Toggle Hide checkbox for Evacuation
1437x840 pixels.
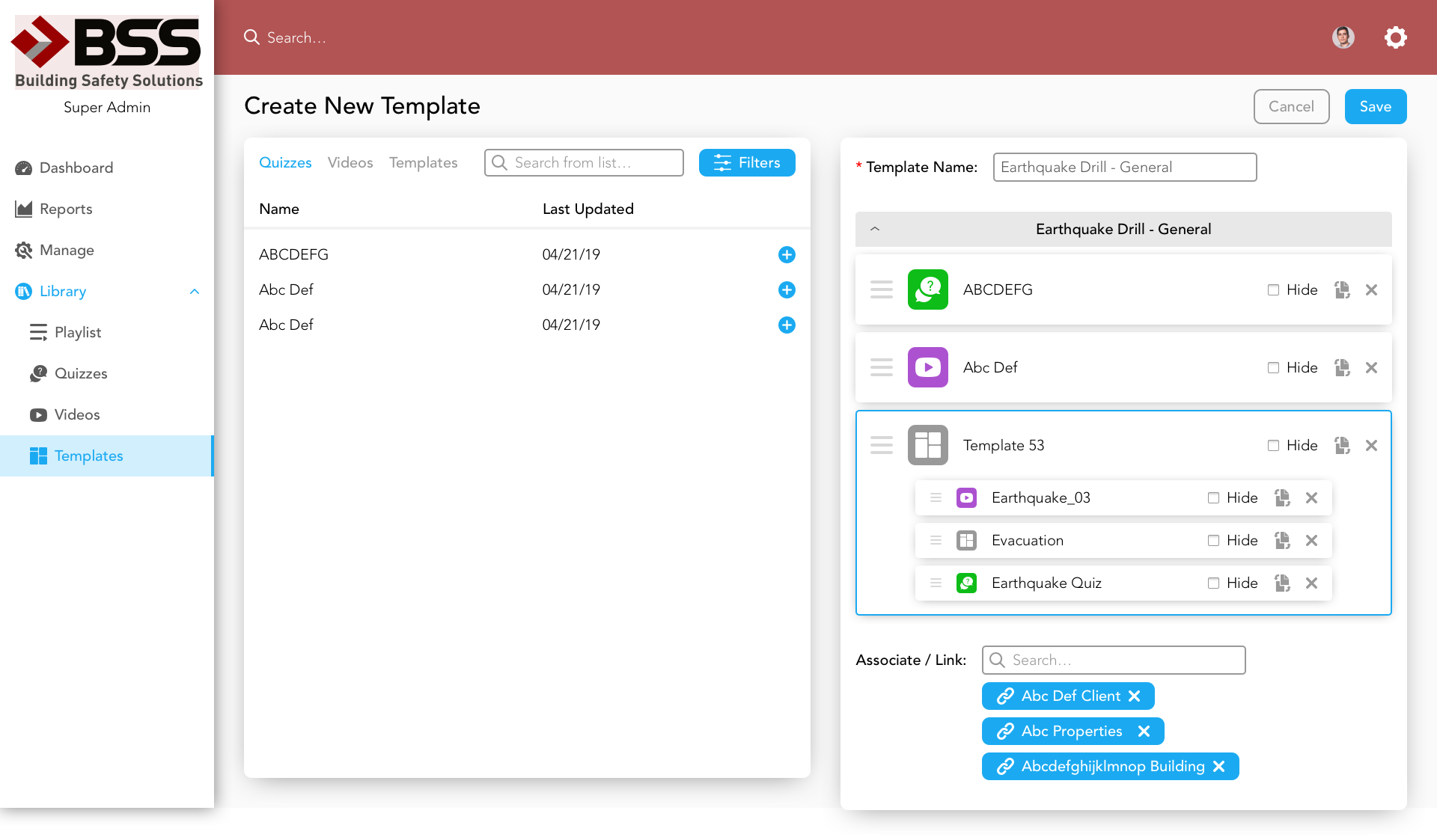tap(1213, 541)
